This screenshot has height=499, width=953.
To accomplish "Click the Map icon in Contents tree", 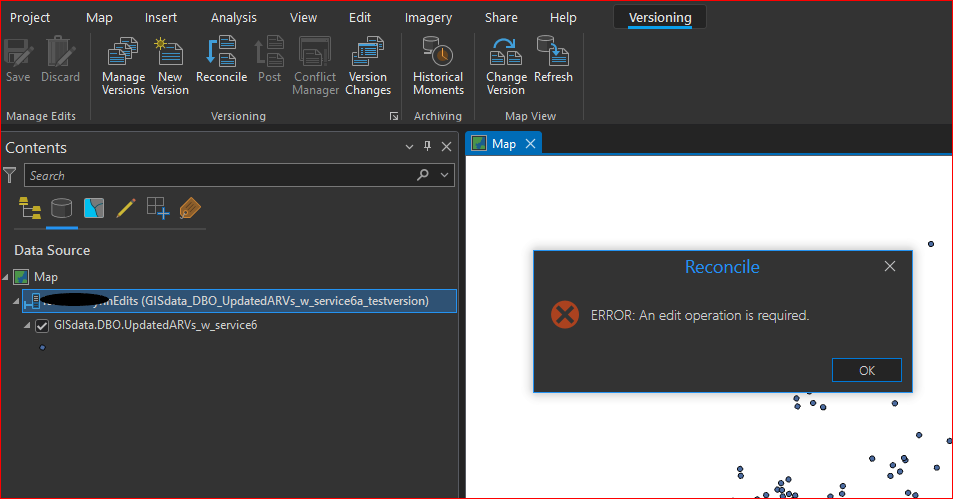I will [21, 277].
